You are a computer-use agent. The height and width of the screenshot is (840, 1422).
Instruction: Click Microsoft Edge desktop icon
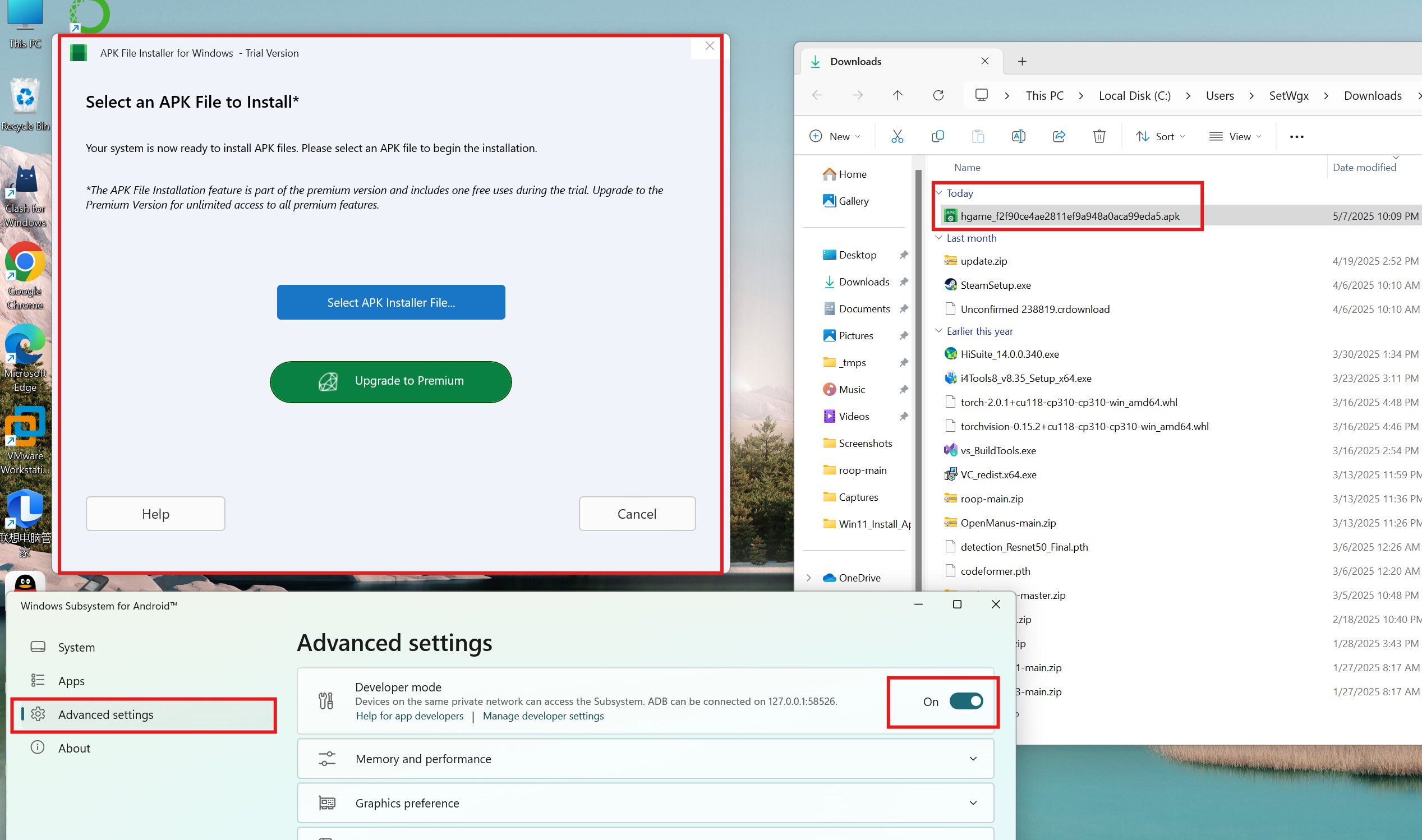point(25,358)
